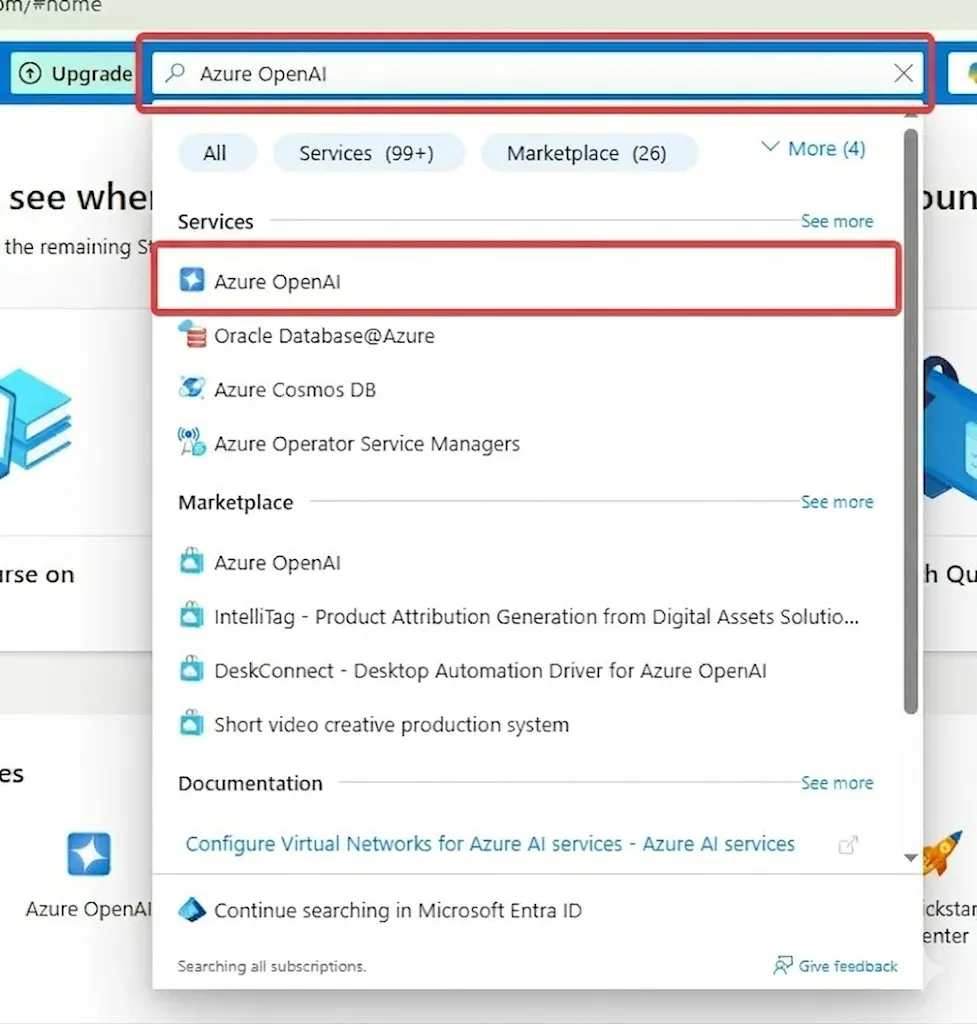Select Azure OpenAI under Services
Viewport: 977px width, 1024px height.
click(528, 281)
